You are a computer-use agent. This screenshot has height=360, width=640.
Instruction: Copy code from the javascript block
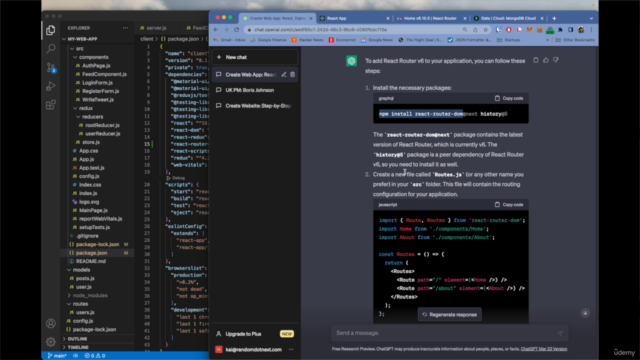509,204
